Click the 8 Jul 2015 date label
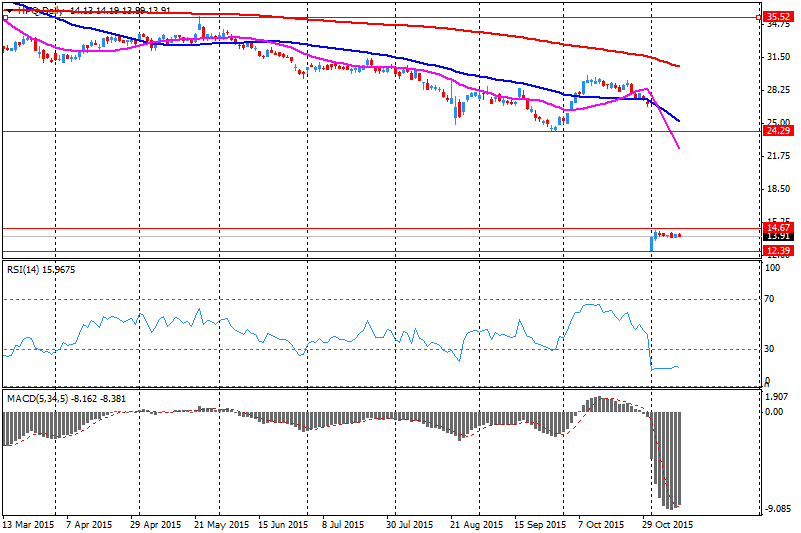 click(343, 525)
